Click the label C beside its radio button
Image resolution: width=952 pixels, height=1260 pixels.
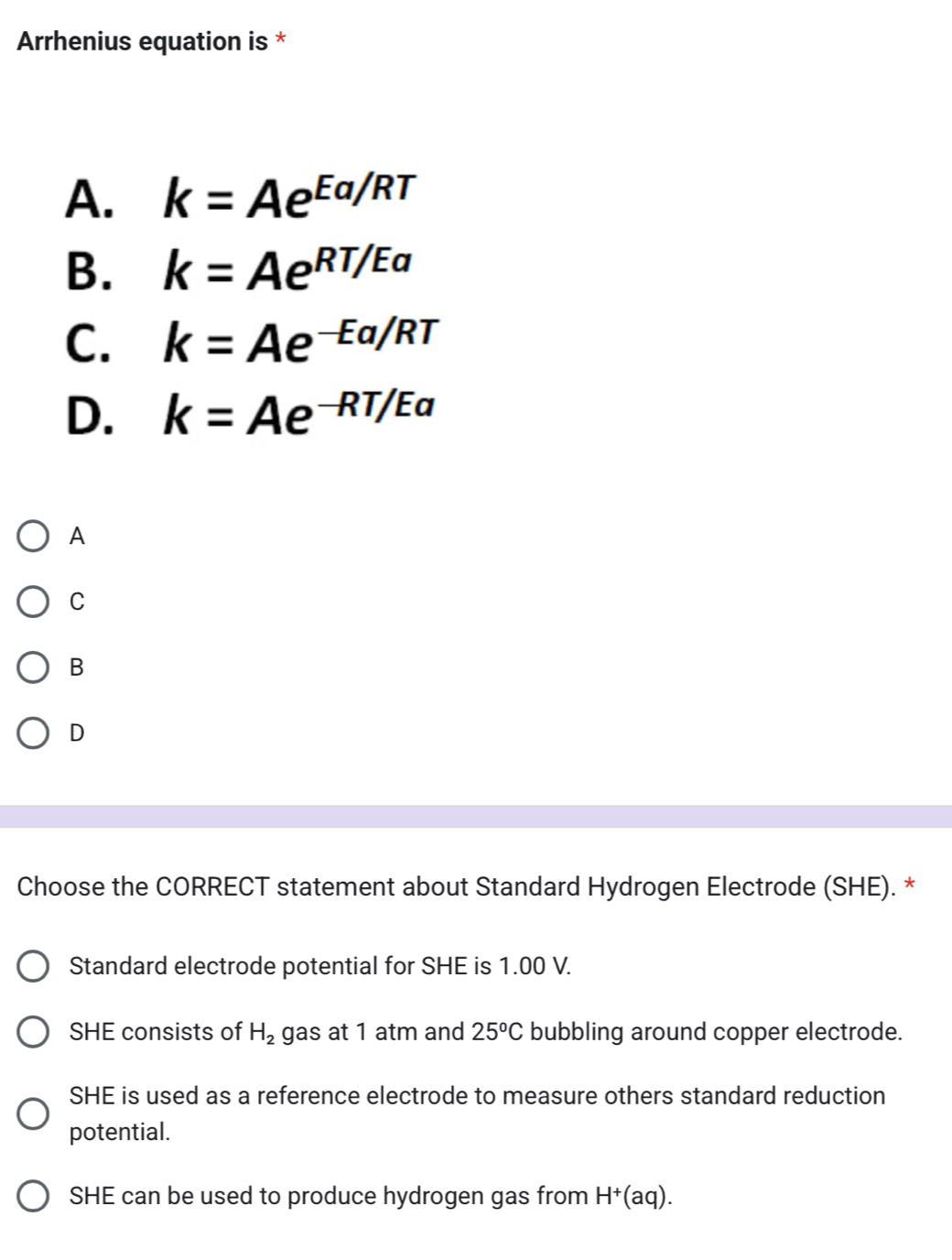(76, 603)
